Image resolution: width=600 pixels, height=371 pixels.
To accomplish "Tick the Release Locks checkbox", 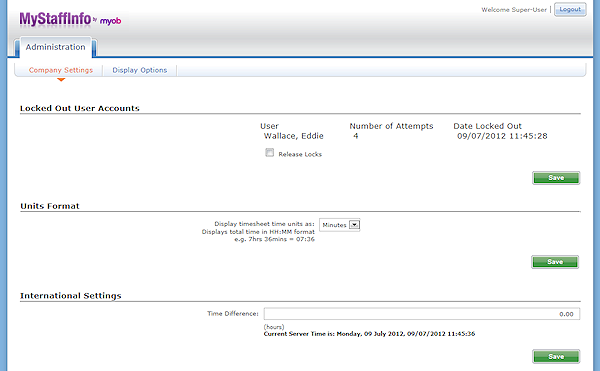I will point(270,153).
